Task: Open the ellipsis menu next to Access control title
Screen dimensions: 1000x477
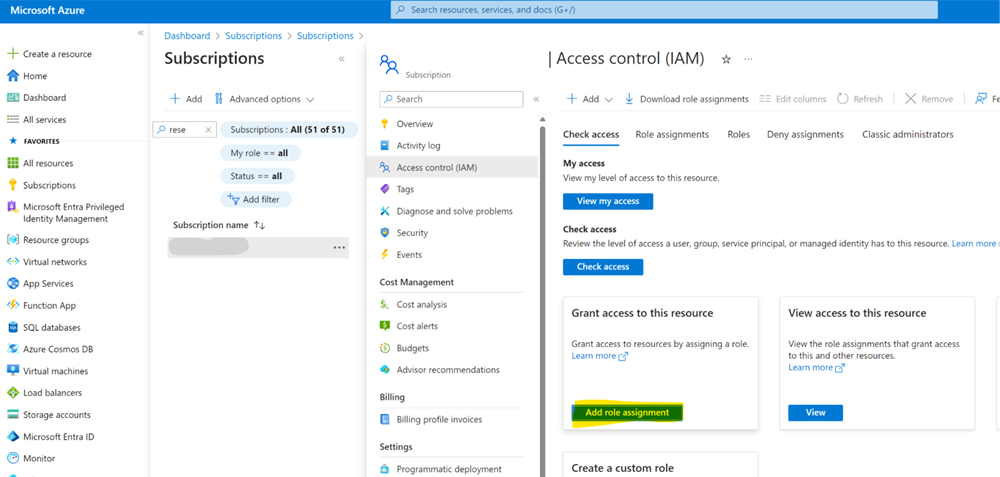Action: pos(749,59)
